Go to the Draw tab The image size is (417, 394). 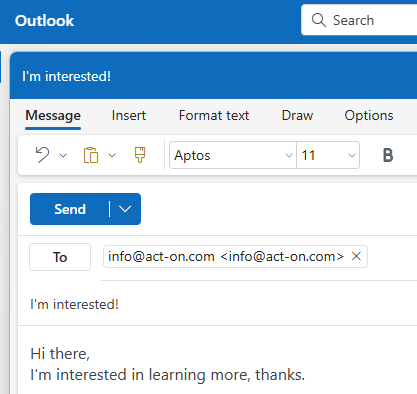pyautogui.click(x=297, y=116)
